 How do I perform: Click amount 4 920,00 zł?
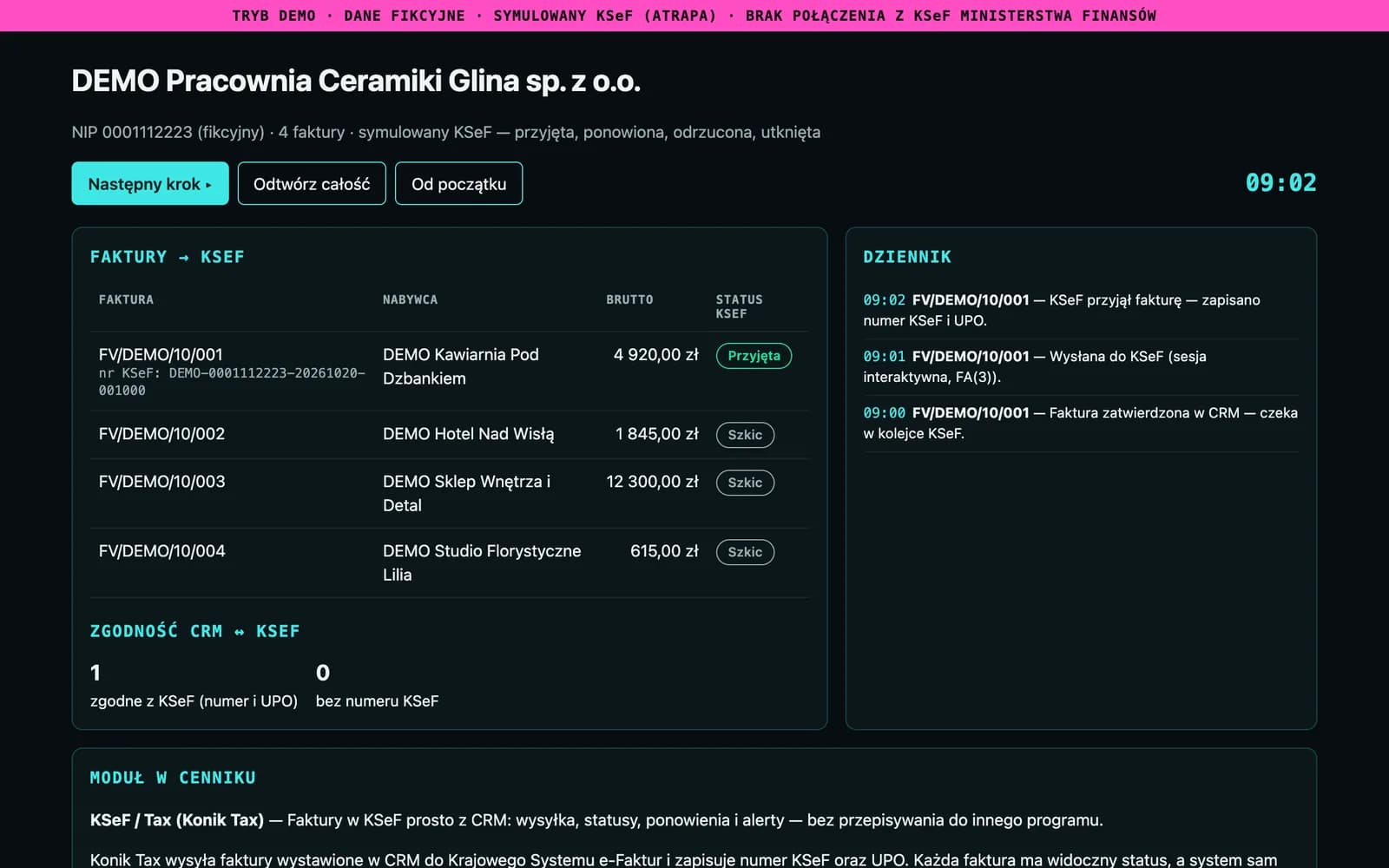(x=655, y=354)
